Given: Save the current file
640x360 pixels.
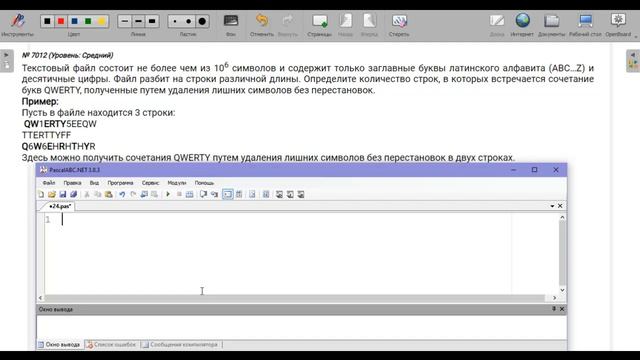Looking at the screenshot, I should 62,194.
